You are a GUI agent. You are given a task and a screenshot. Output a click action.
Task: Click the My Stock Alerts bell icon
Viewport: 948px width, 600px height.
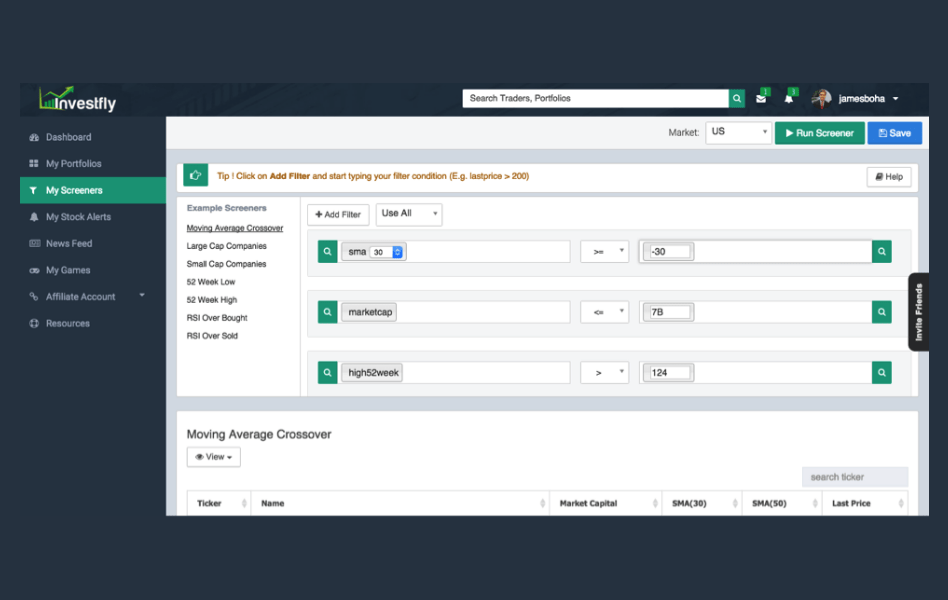(x=34, y=217)
